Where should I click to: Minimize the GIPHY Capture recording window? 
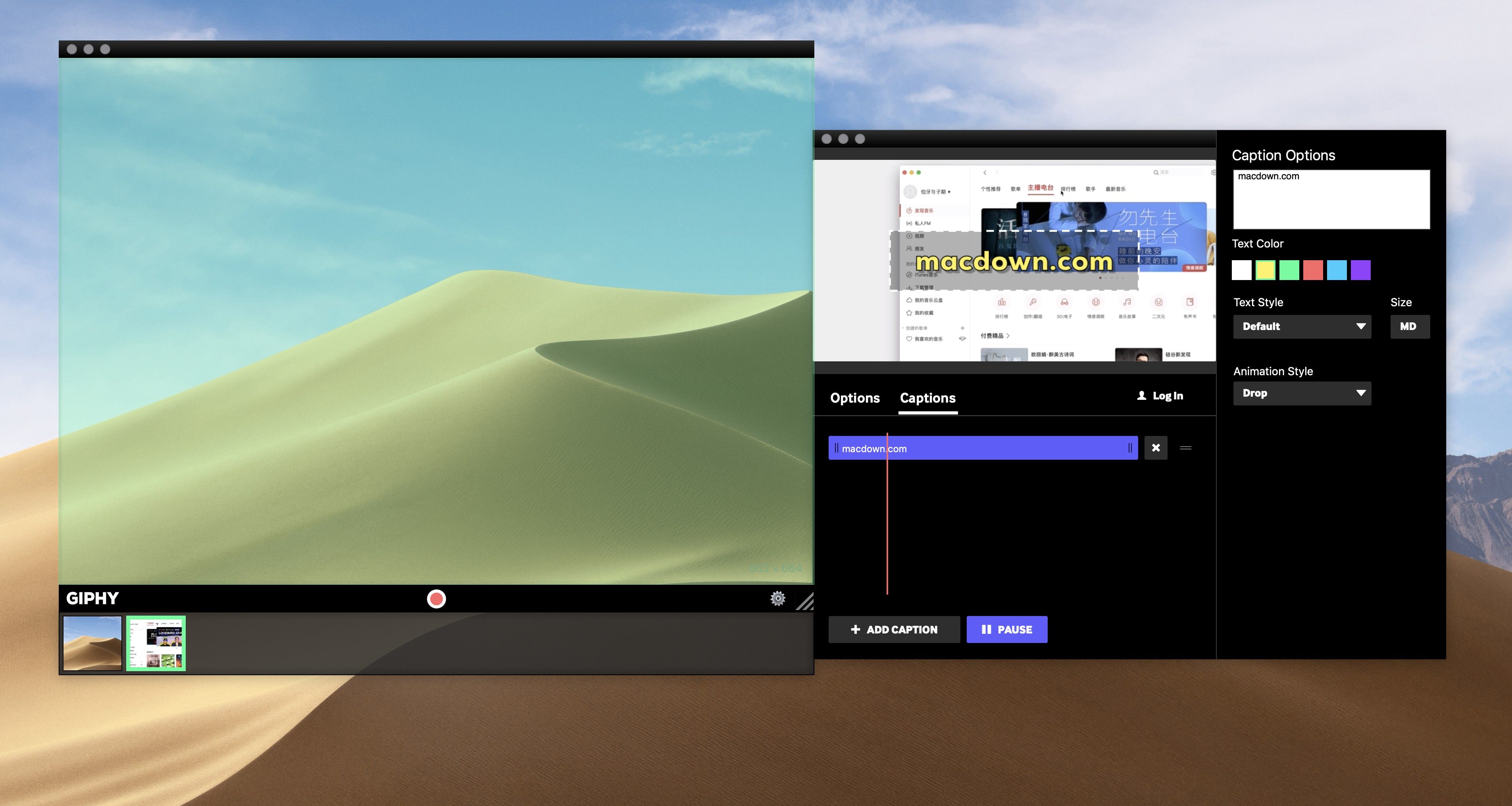coord(88,49)
